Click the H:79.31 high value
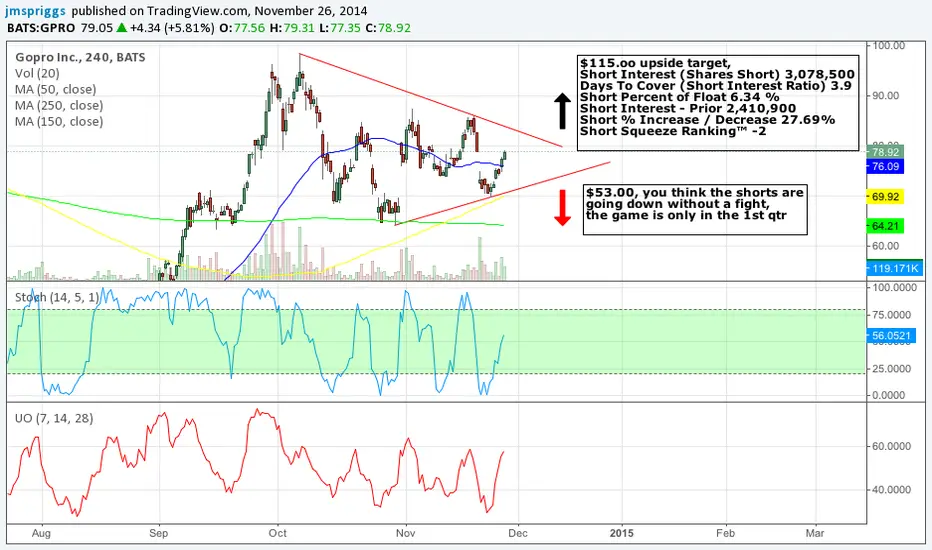 [292, 28]
